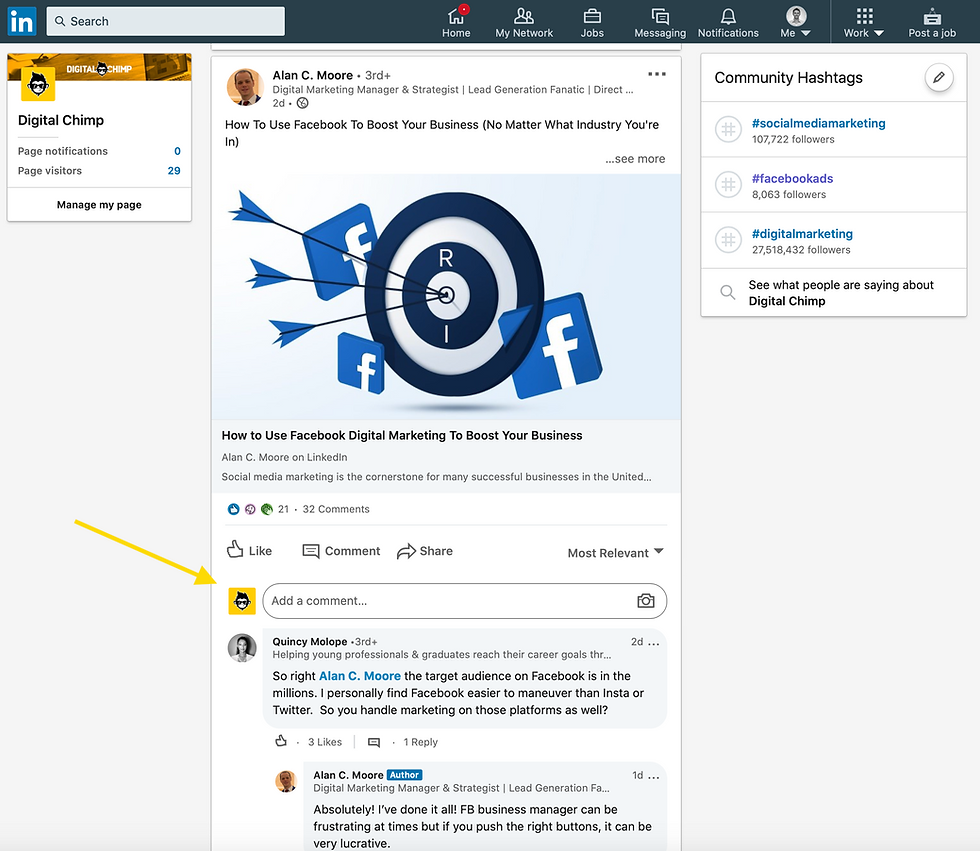Open options for Quincy Molope's comment
980x851 pixels.
point(654,643)
